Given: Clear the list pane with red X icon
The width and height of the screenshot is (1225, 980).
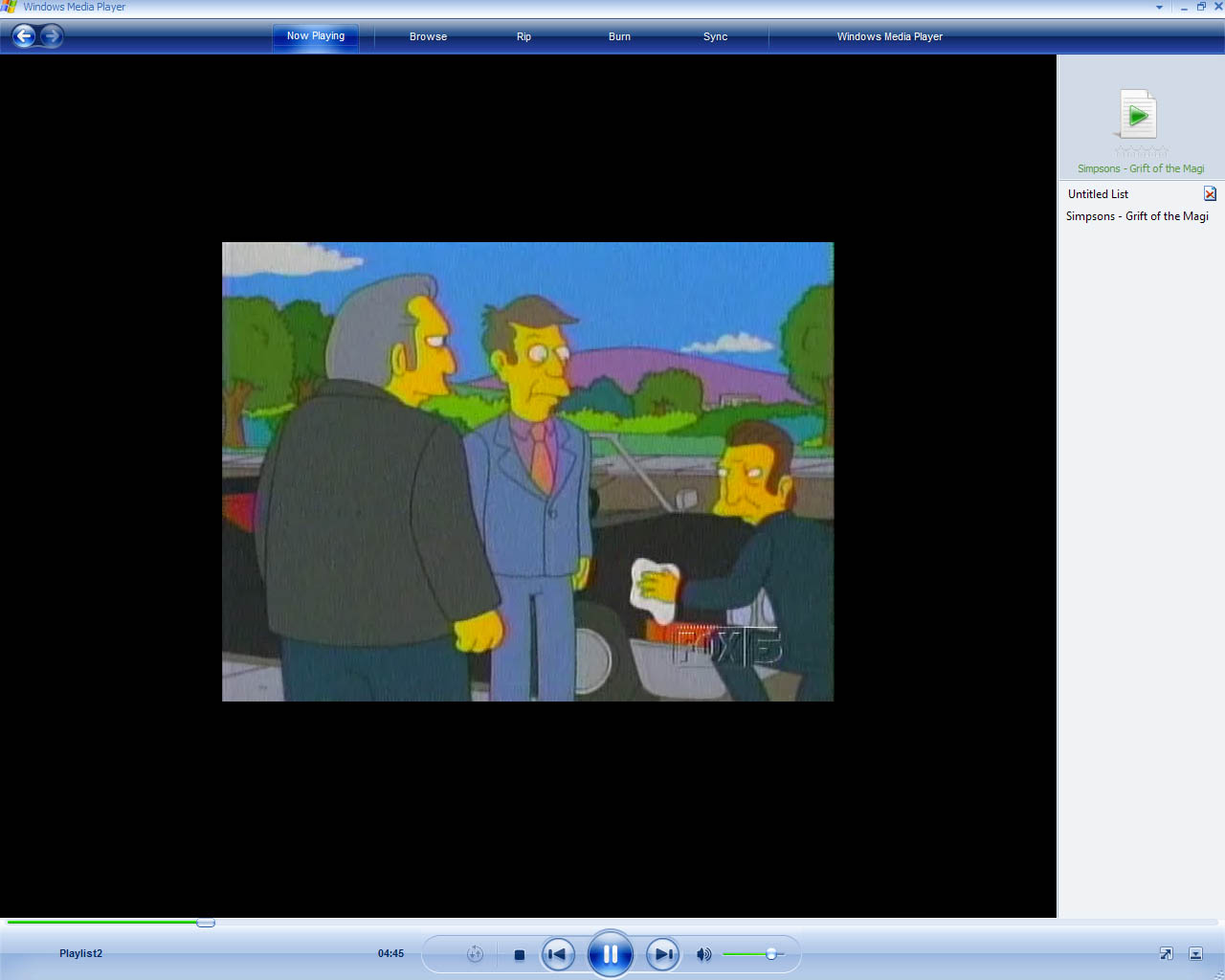Looking at the screenshot, I should point(1210,194).
